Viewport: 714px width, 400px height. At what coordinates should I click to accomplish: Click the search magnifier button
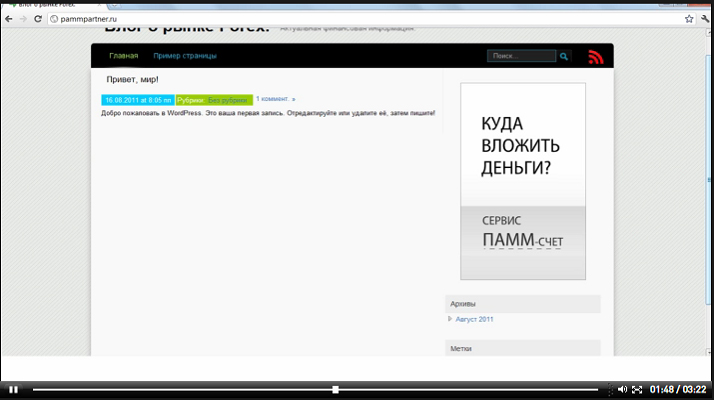[x=564, y=57]
